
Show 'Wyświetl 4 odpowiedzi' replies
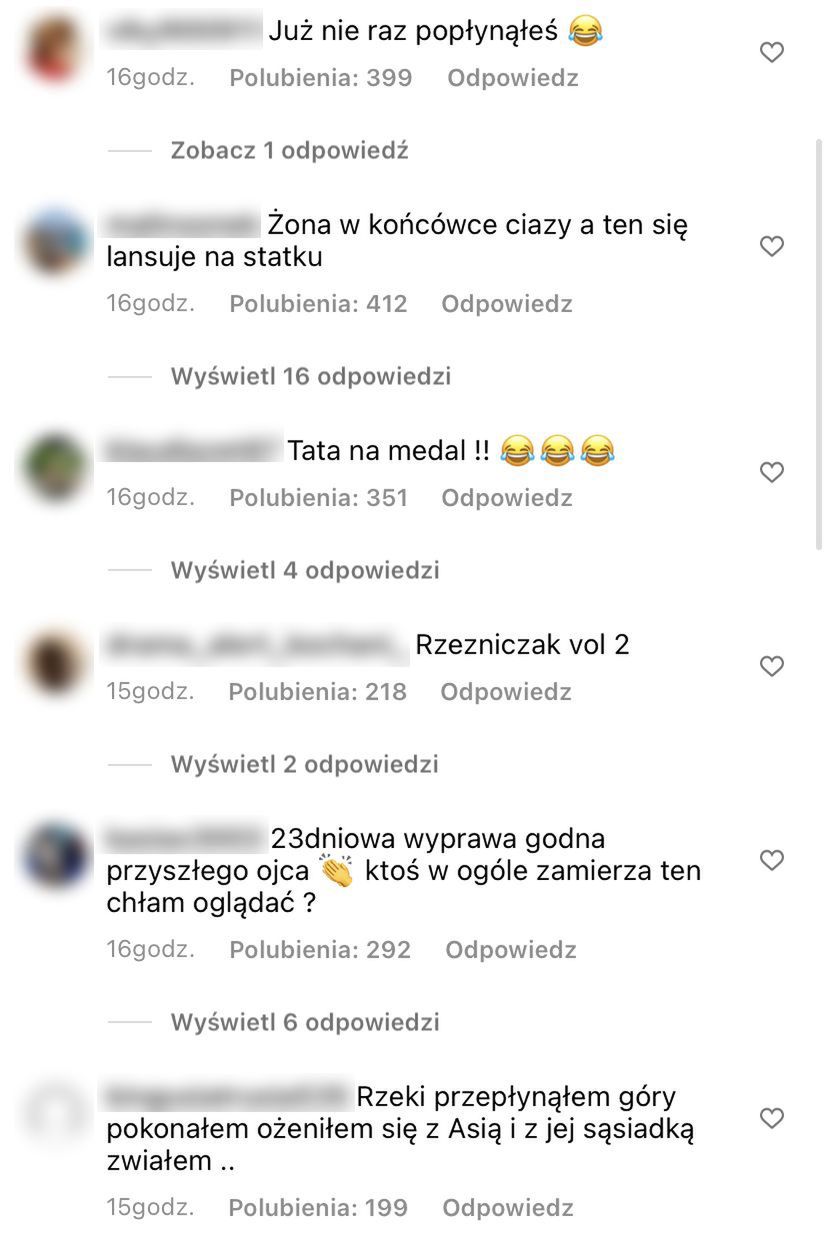[305, 571]
